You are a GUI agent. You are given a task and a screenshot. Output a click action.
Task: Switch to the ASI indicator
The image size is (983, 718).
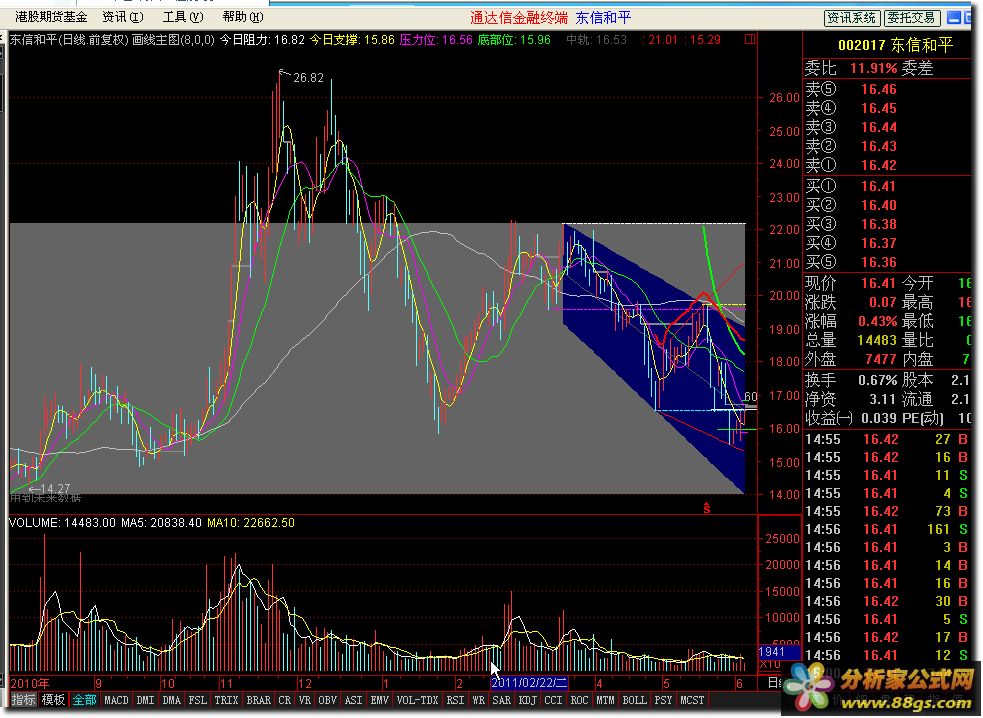pos(354,700)
